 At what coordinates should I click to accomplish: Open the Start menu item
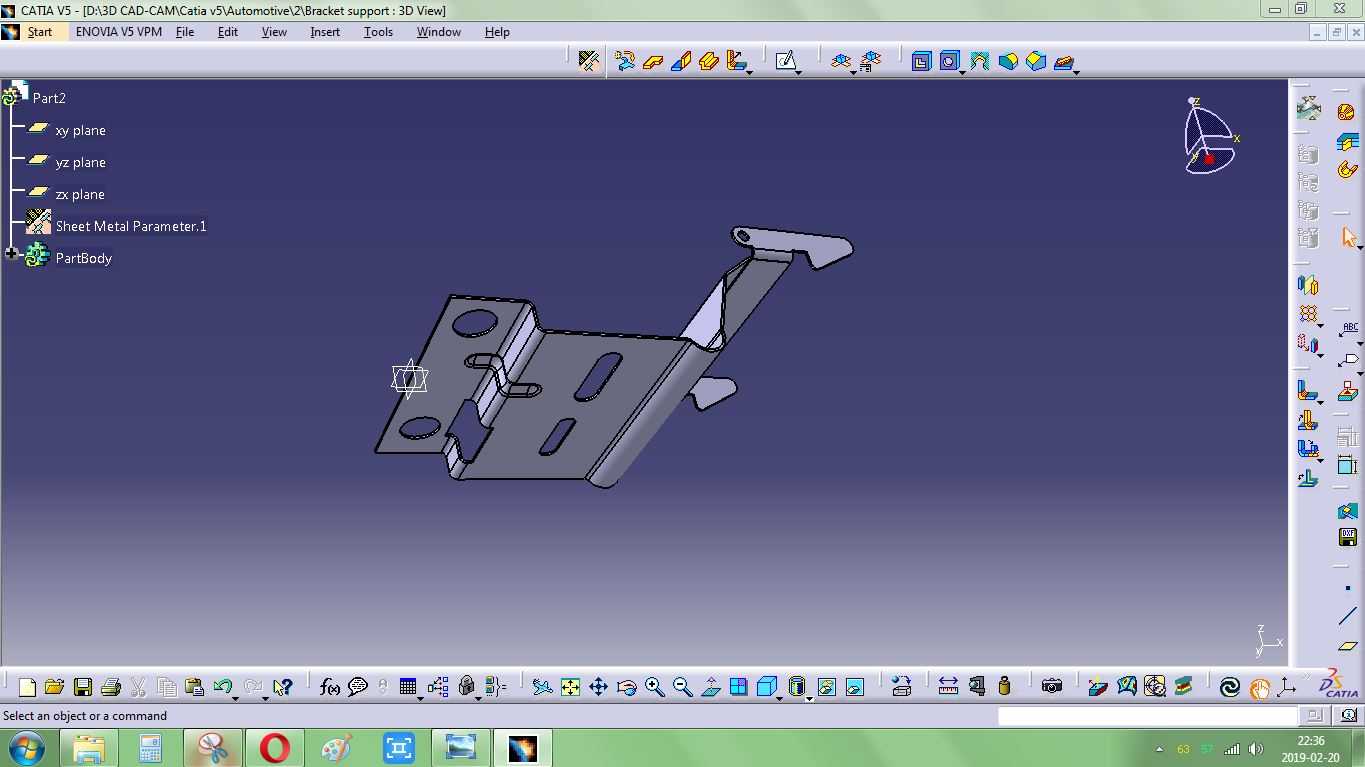39,32
